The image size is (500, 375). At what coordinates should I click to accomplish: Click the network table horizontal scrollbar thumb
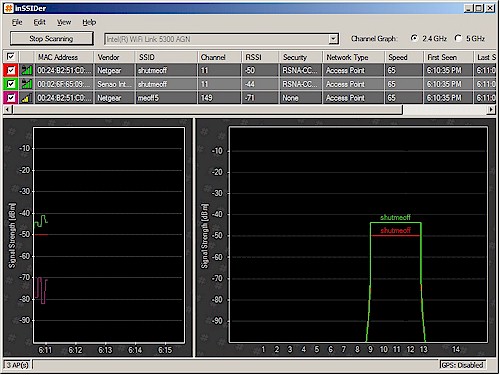(208, 109)
